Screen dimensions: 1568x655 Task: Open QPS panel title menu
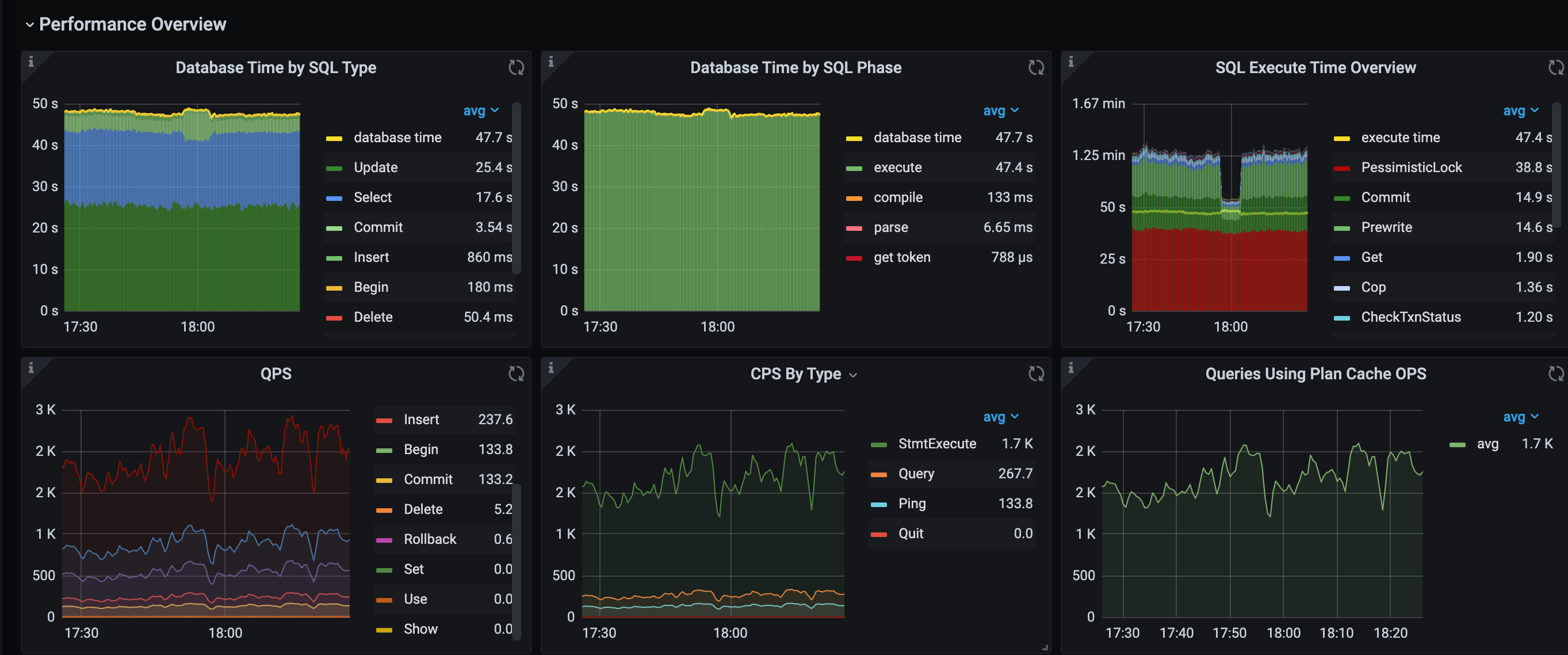276,374
